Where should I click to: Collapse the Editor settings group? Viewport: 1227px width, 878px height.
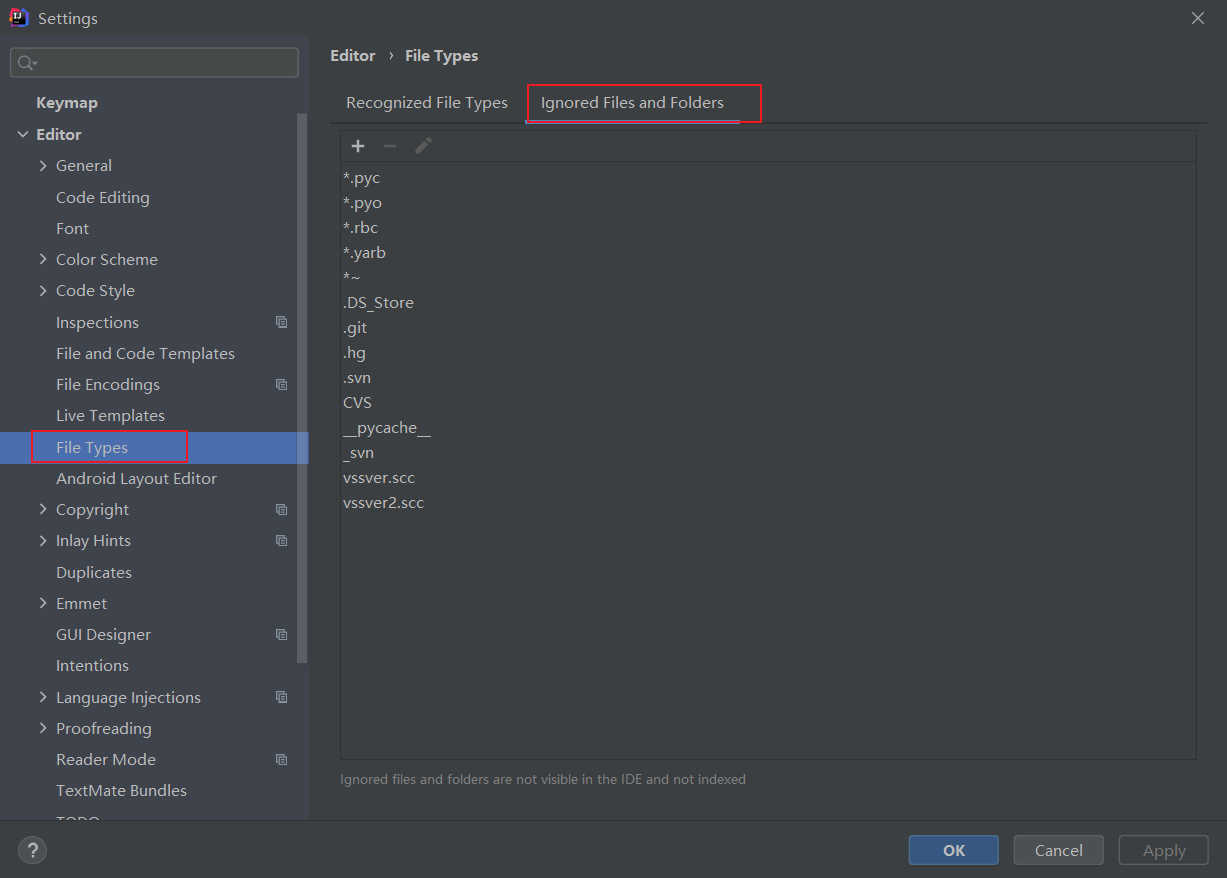click(x=22, y=134)
